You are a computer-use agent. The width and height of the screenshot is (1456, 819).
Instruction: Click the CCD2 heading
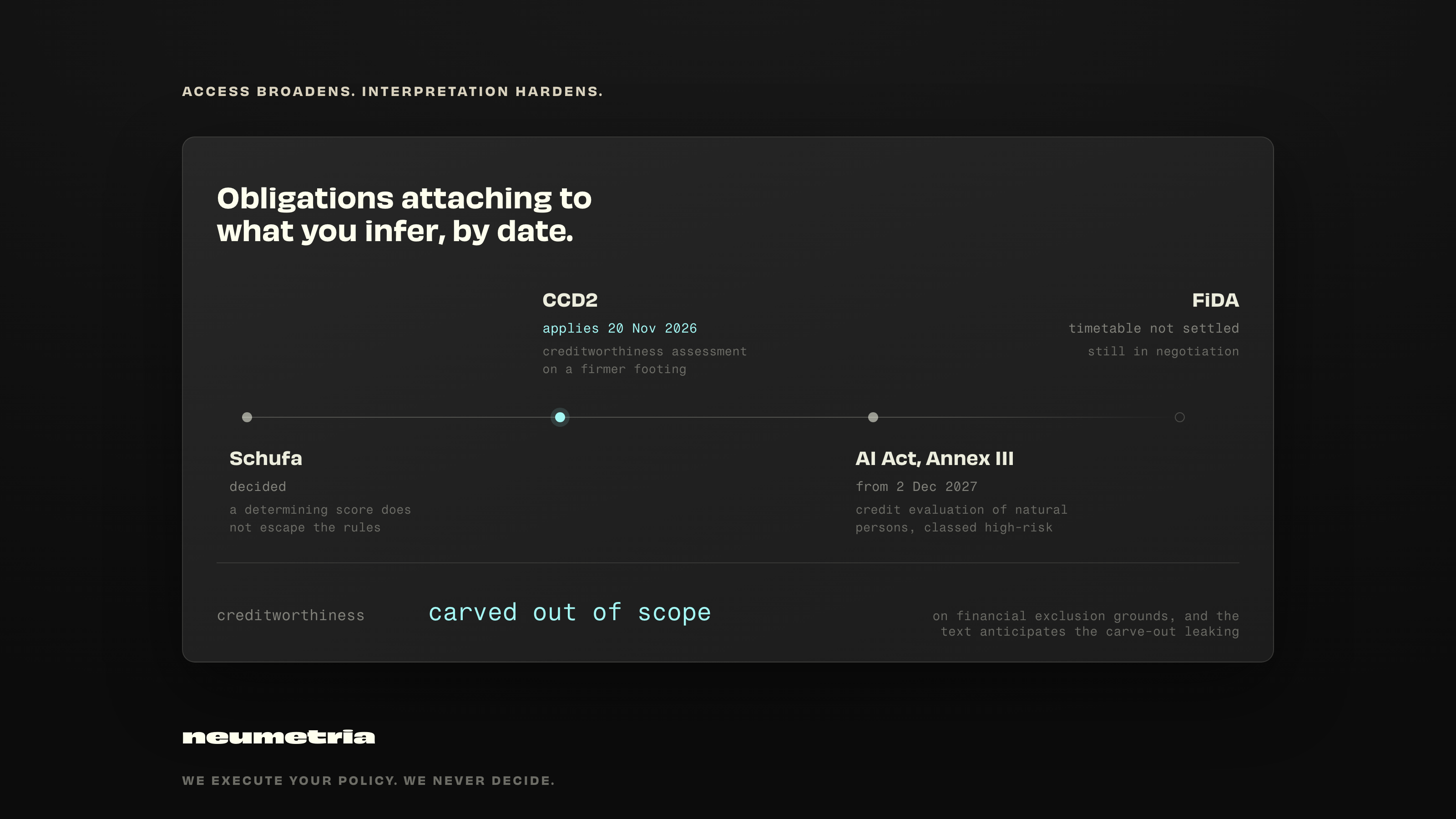[x=570, y=300]
